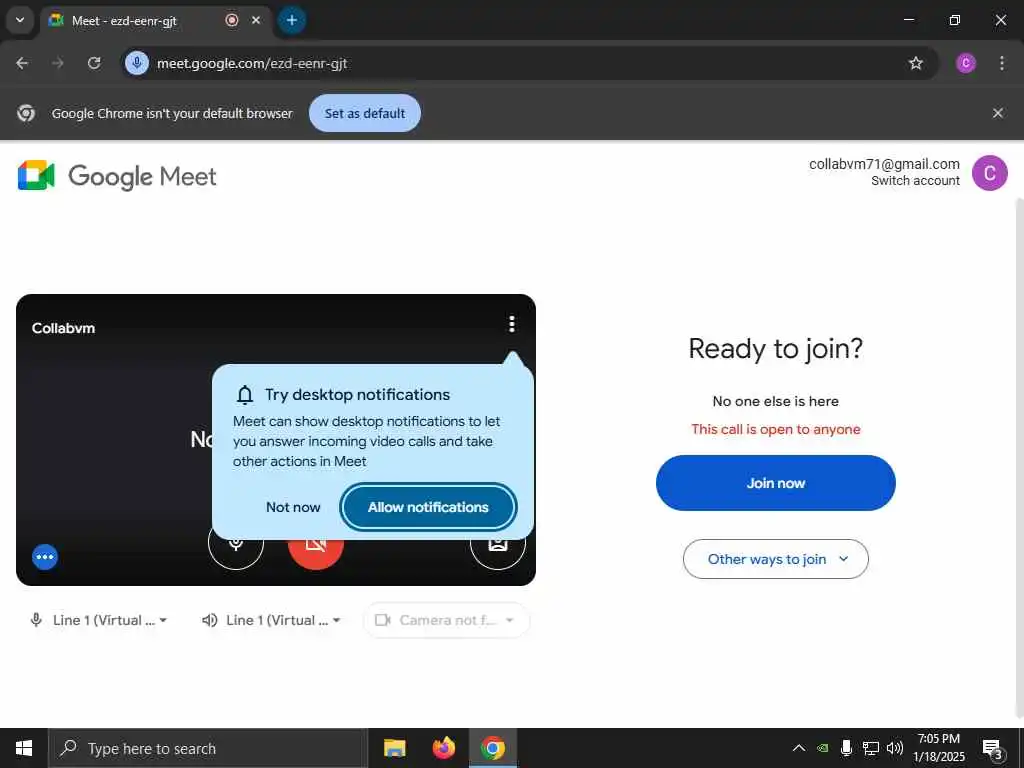
Task: Click the NVIDIA tray icon
Action: pos(823,748)
